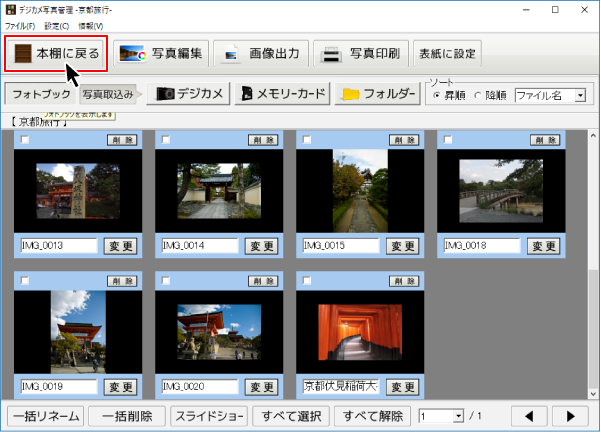Image resolution: width=601 pixels, height=432 pixels.
Task: Check the box for IMG_0020
Action: click(166, 281)
